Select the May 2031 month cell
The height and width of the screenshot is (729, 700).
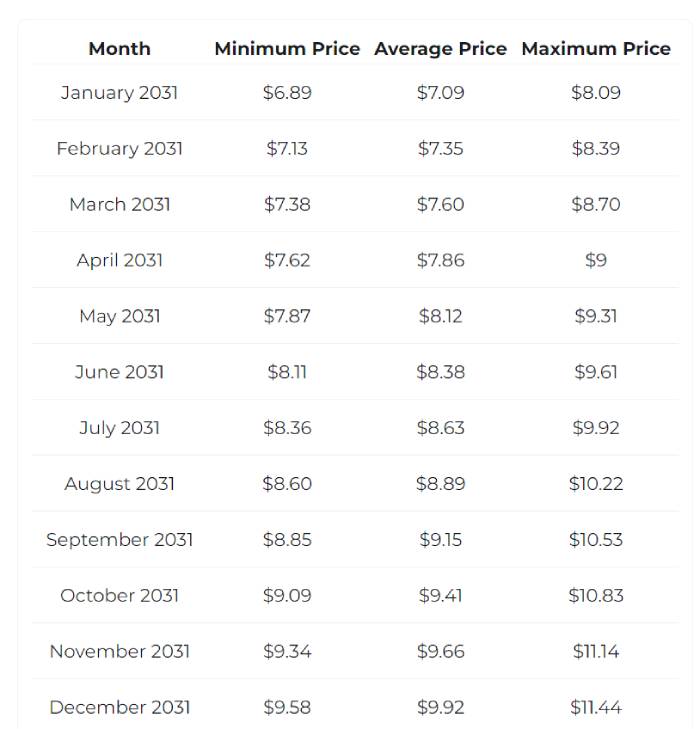pyautogui.click(x=119, y=316)
